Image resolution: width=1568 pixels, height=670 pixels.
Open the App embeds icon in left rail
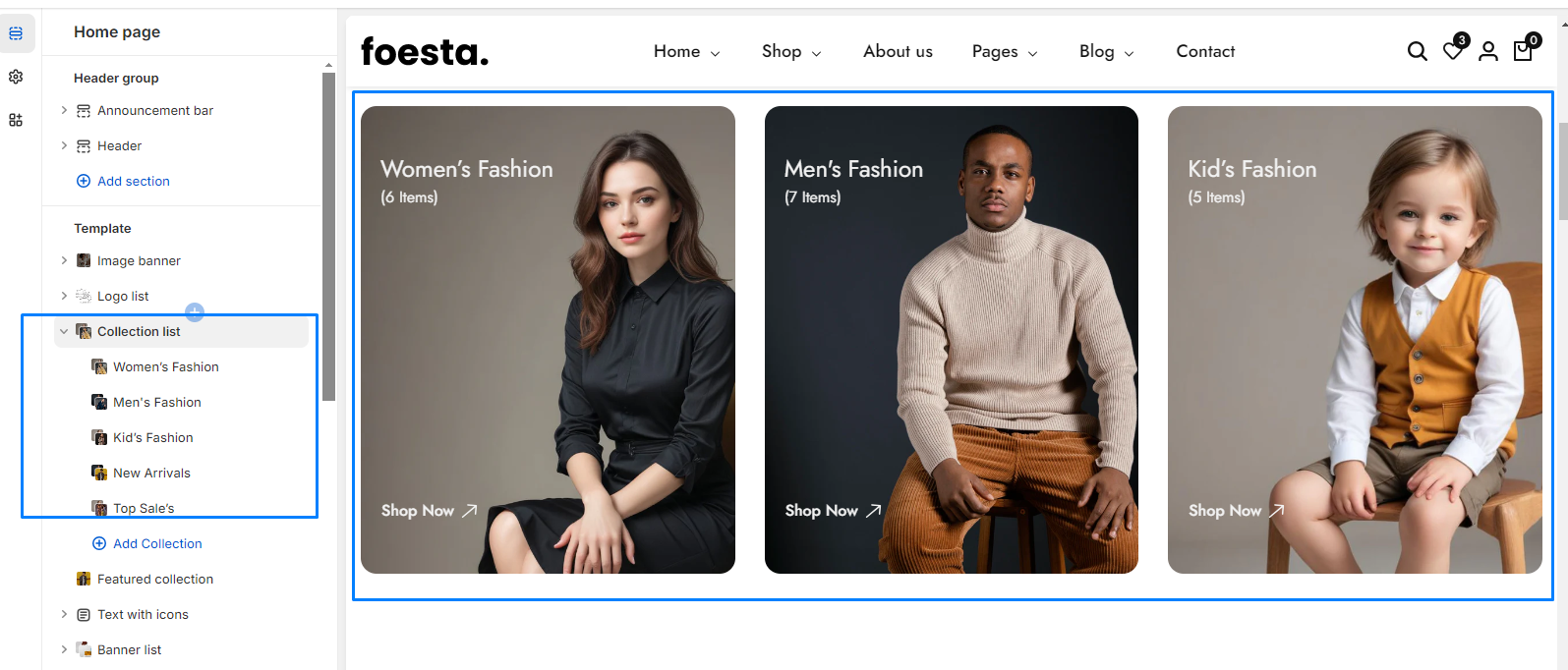pyautogui.click(x=16, y=120)
